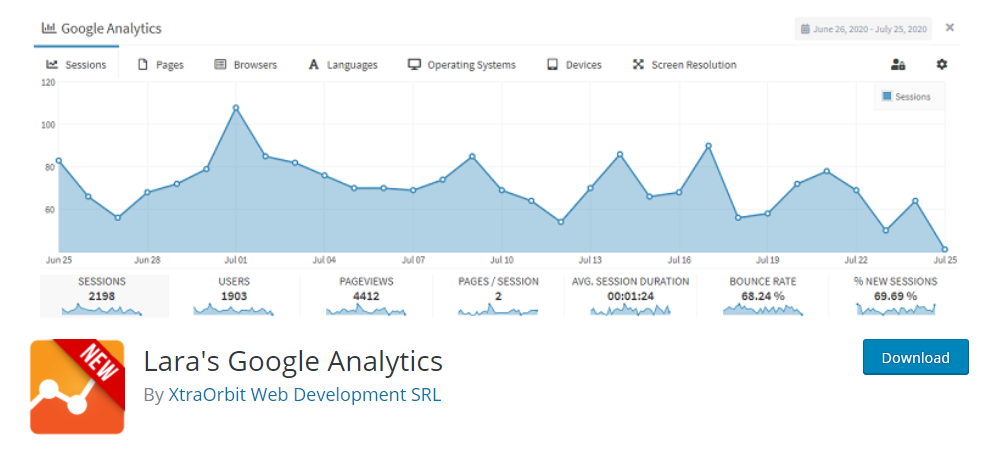Image resolution: width=1004 pixels, height=454 pixels.
Task: Select the Languages tab
Action: pos(343,65)
